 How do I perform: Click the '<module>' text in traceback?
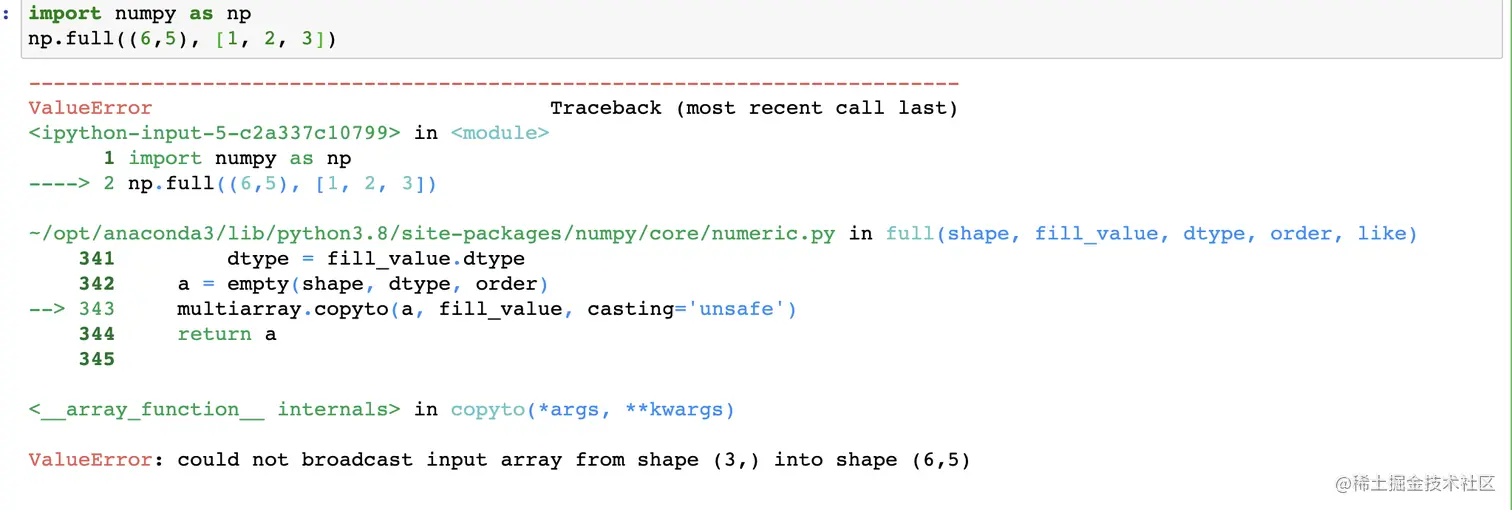[500, 133]
